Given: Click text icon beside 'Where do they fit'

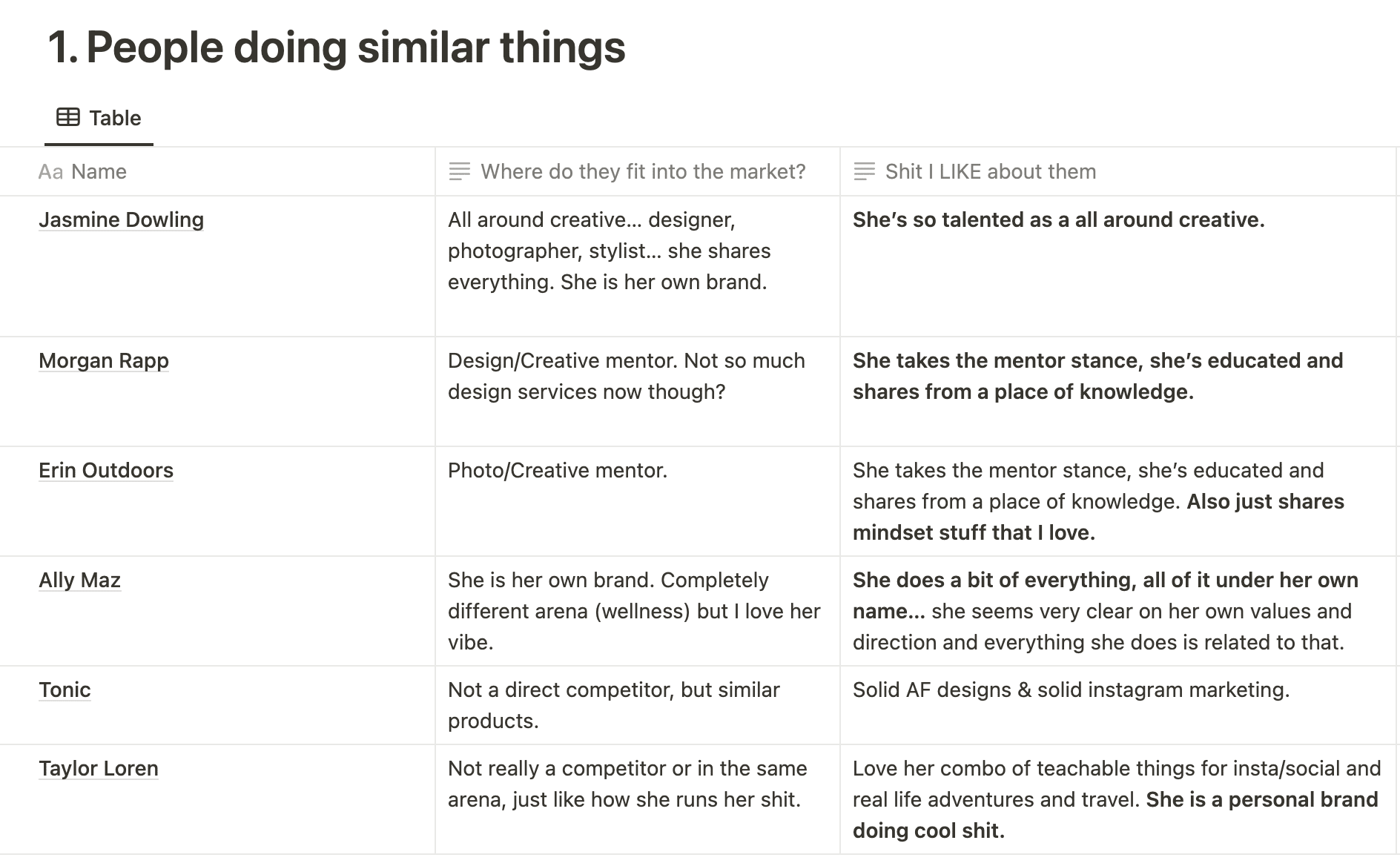Looking at the screenshot, I should click(x=460, y=172).
